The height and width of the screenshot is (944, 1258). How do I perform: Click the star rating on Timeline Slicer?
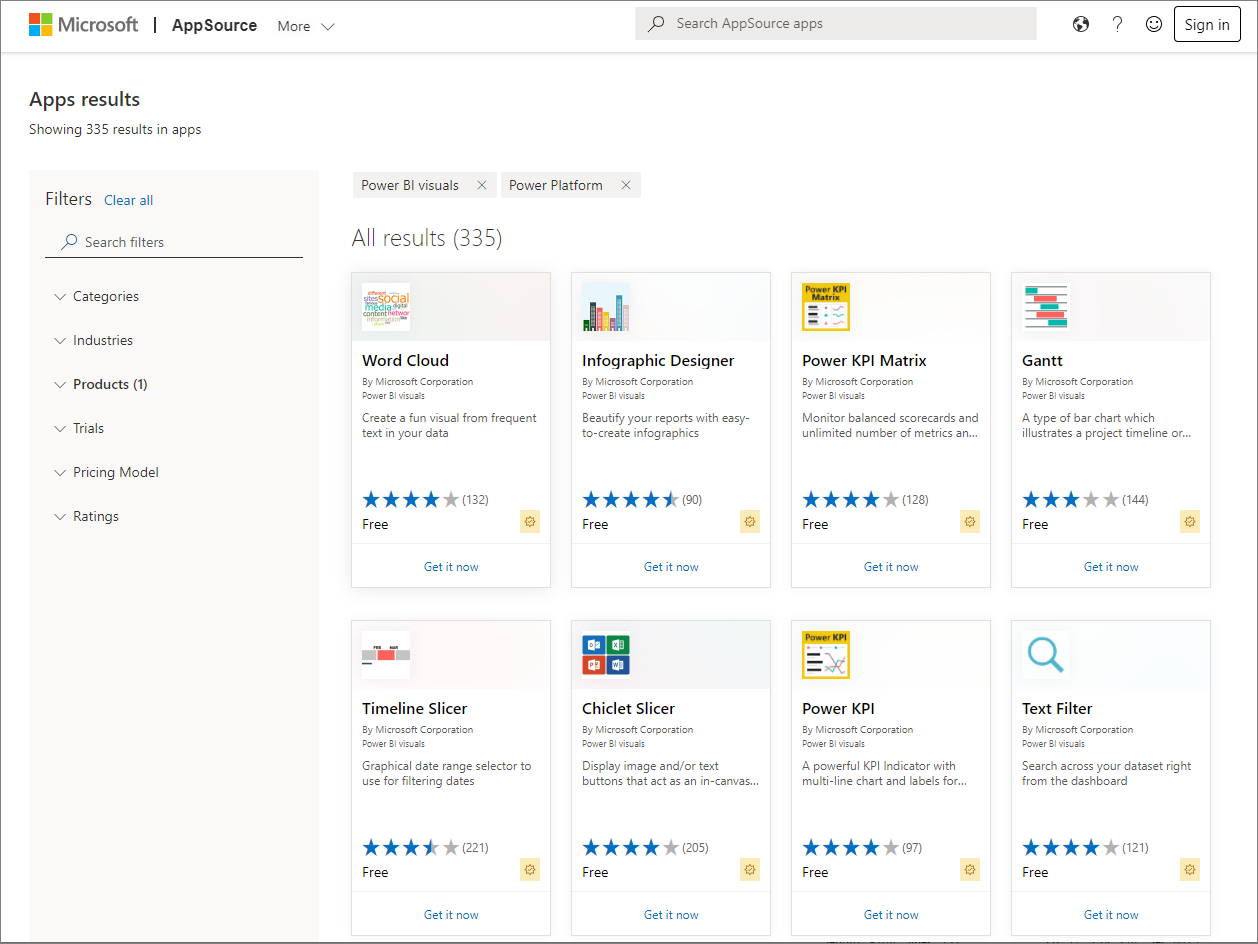click(411, 846)
